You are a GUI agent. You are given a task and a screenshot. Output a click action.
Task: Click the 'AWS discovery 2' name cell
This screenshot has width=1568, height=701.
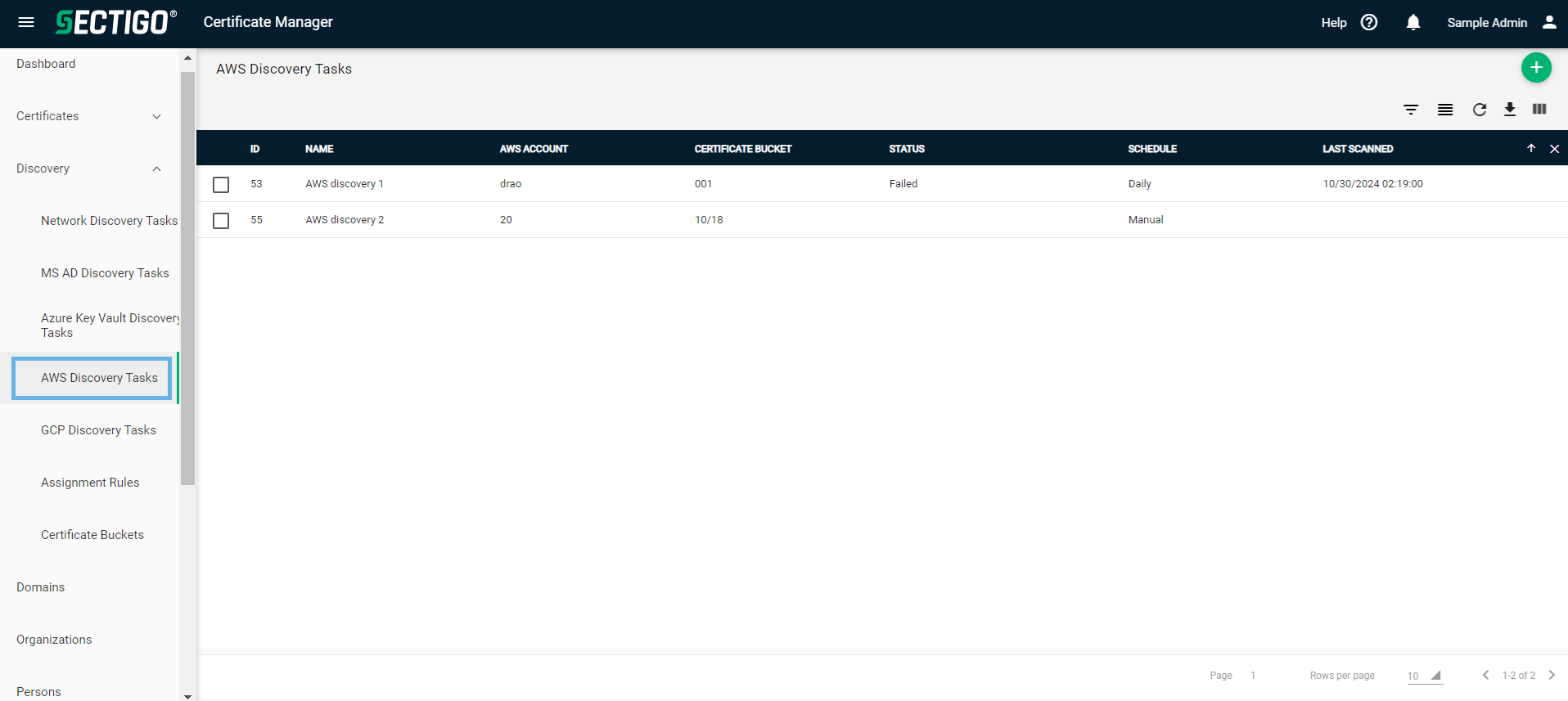point(345,220)
